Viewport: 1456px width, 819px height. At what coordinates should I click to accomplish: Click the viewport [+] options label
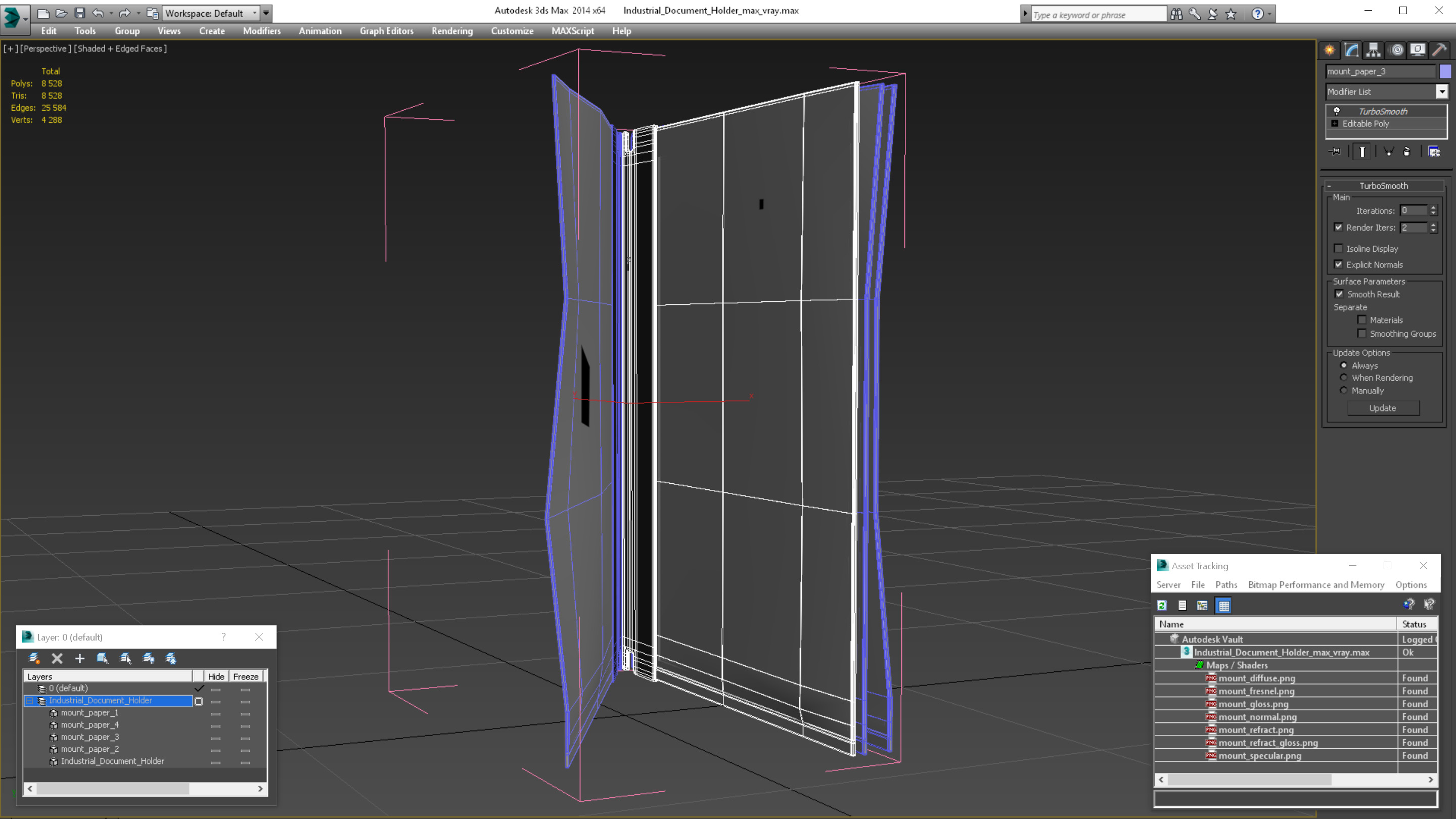click(10, 49)
